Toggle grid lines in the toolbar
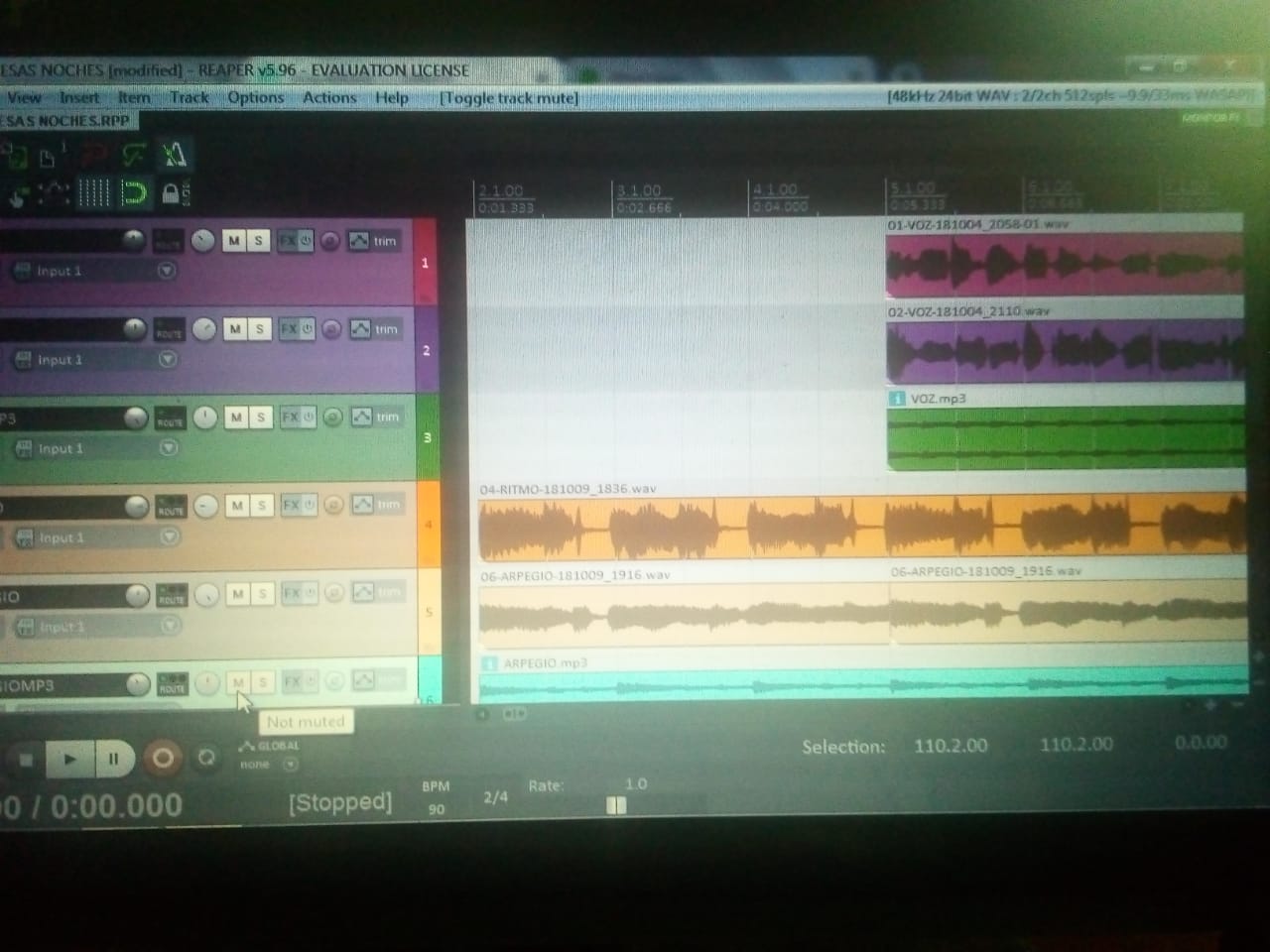 94,192
